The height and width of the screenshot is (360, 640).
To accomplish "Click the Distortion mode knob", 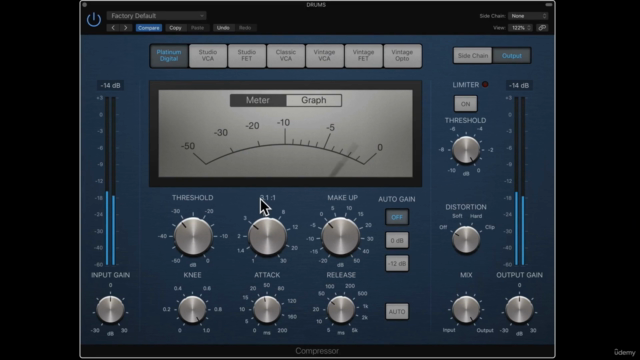I will (466, 239).
